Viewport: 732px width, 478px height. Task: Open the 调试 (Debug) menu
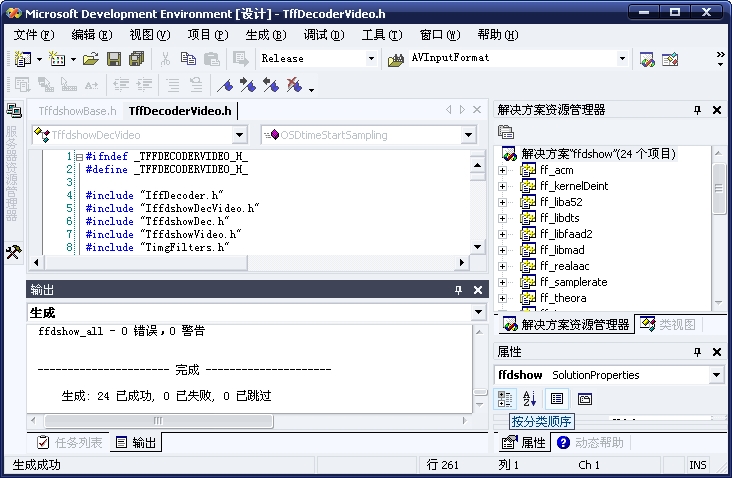click(324, 35)
